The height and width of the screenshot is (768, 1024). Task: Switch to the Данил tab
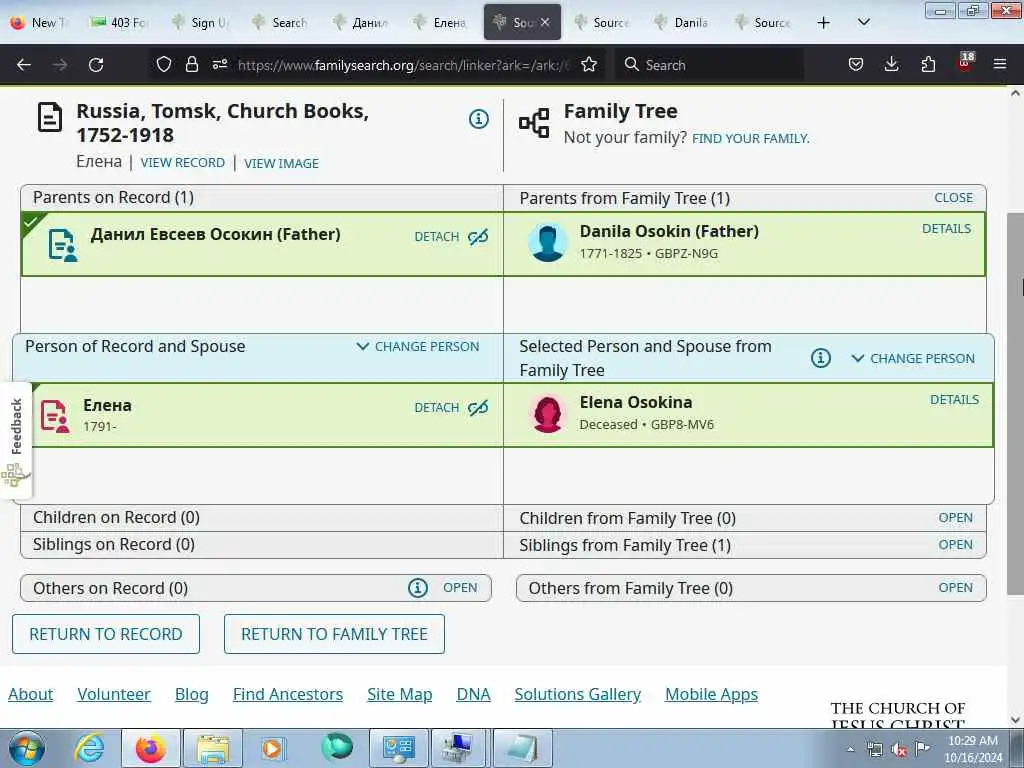(361, 22)
